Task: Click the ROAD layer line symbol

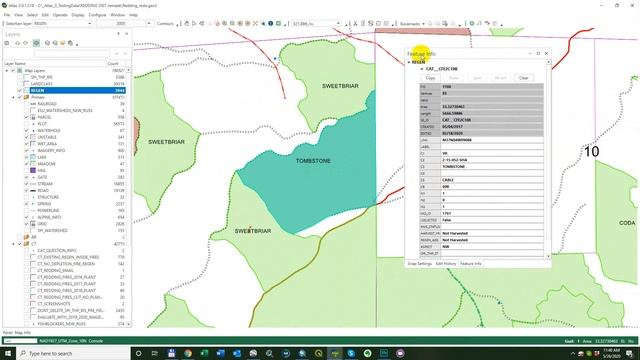Action: [x=33, y=190]
